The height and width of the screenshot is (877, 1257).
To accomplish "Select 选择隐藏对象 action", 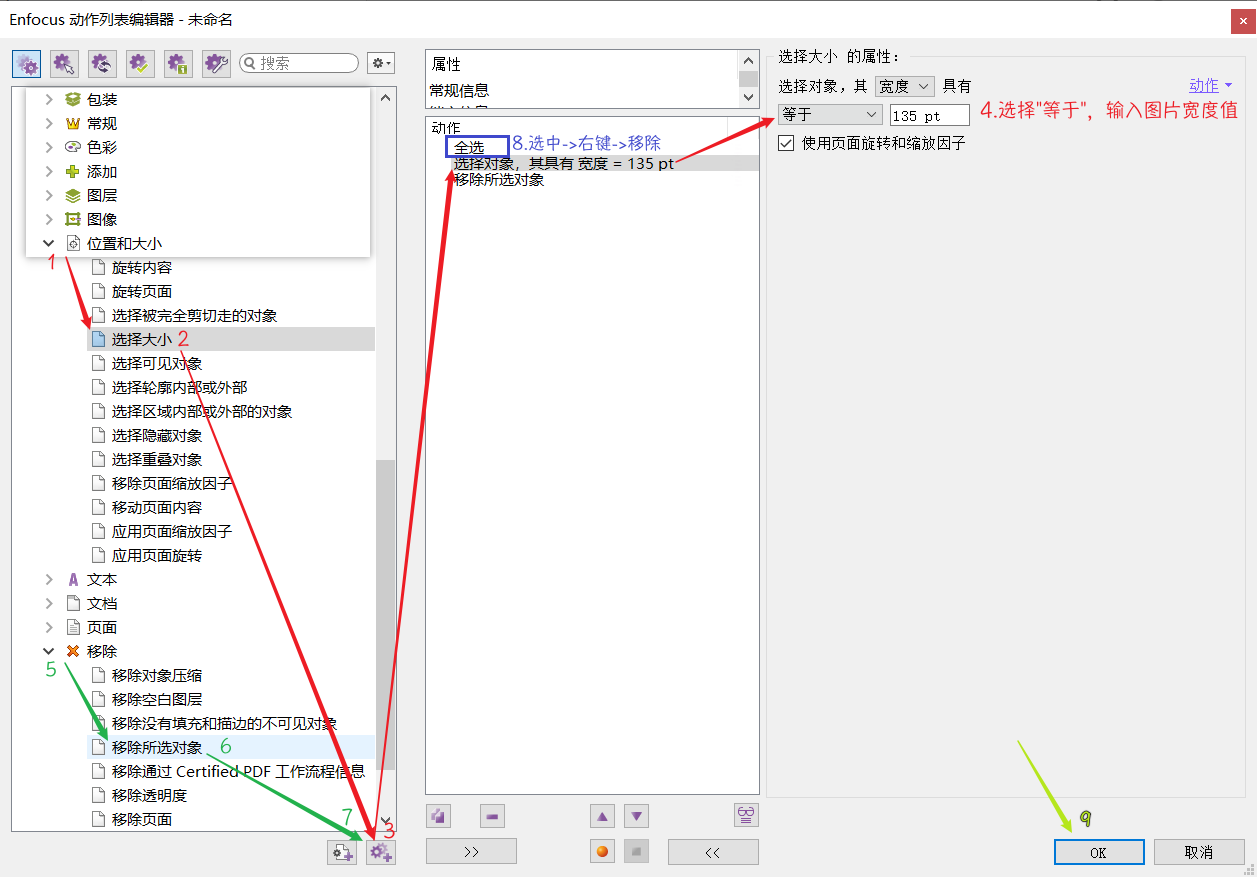I will point(157,435).
